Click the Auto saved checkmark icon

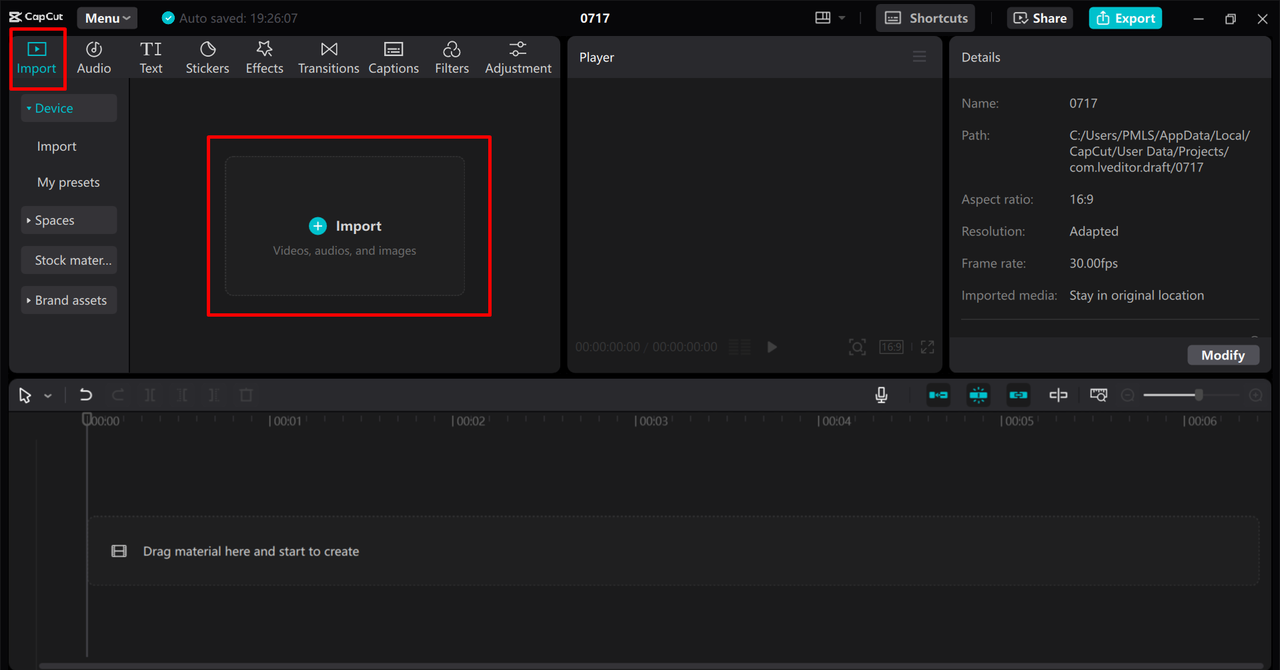pos(168,18)
